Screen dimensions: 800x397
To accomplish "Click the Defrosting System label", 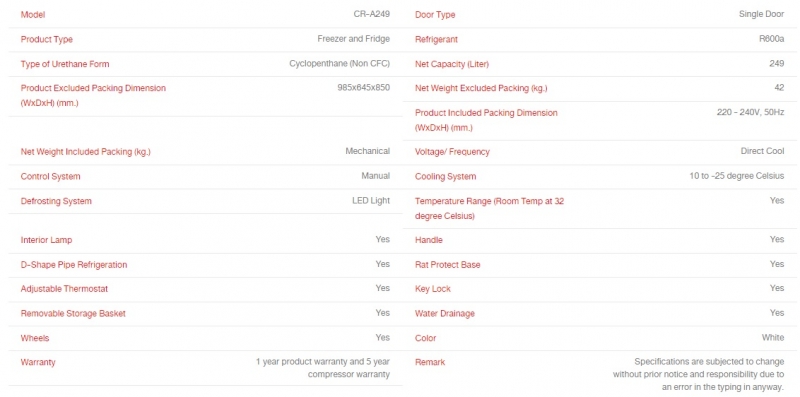I will click(56, 201).
